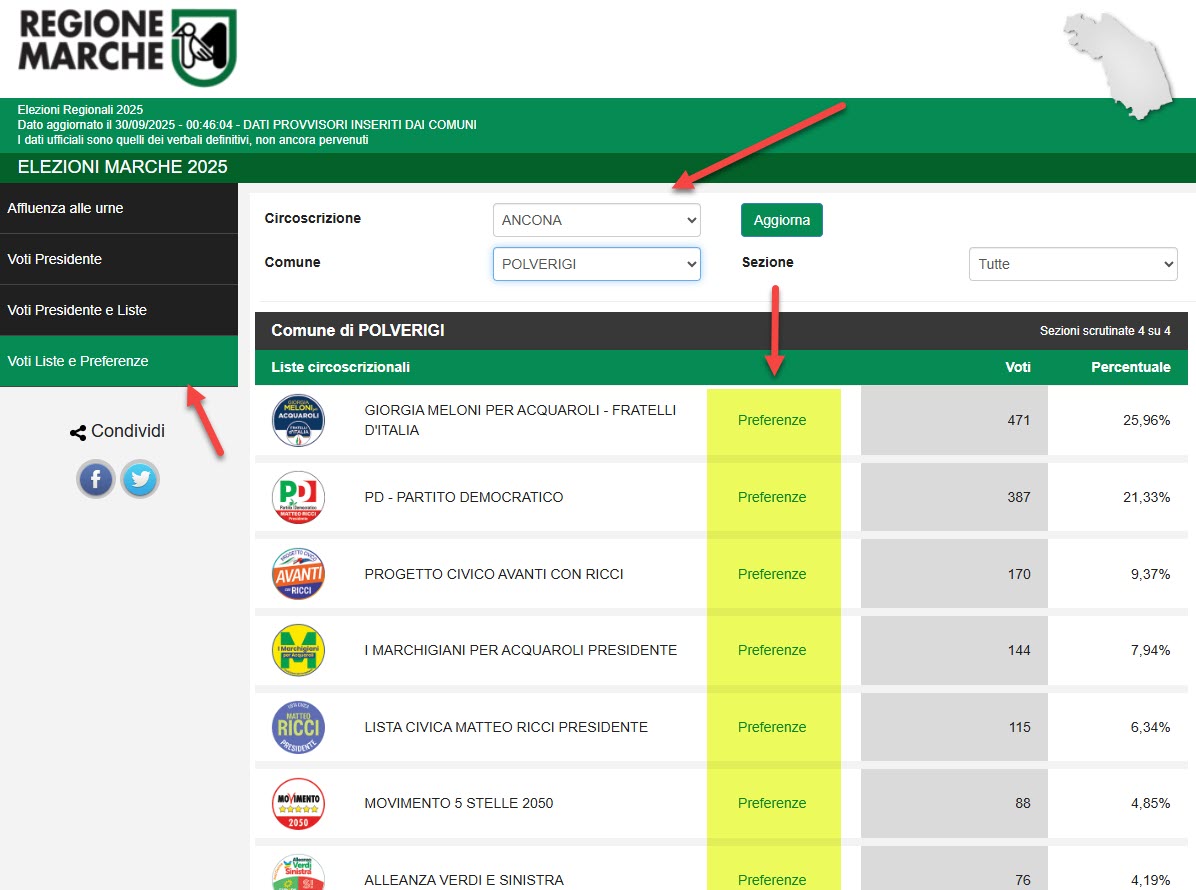Click the Dato aggiornato timestamp line
This screenshot has height=890, width=1196.
247,124
